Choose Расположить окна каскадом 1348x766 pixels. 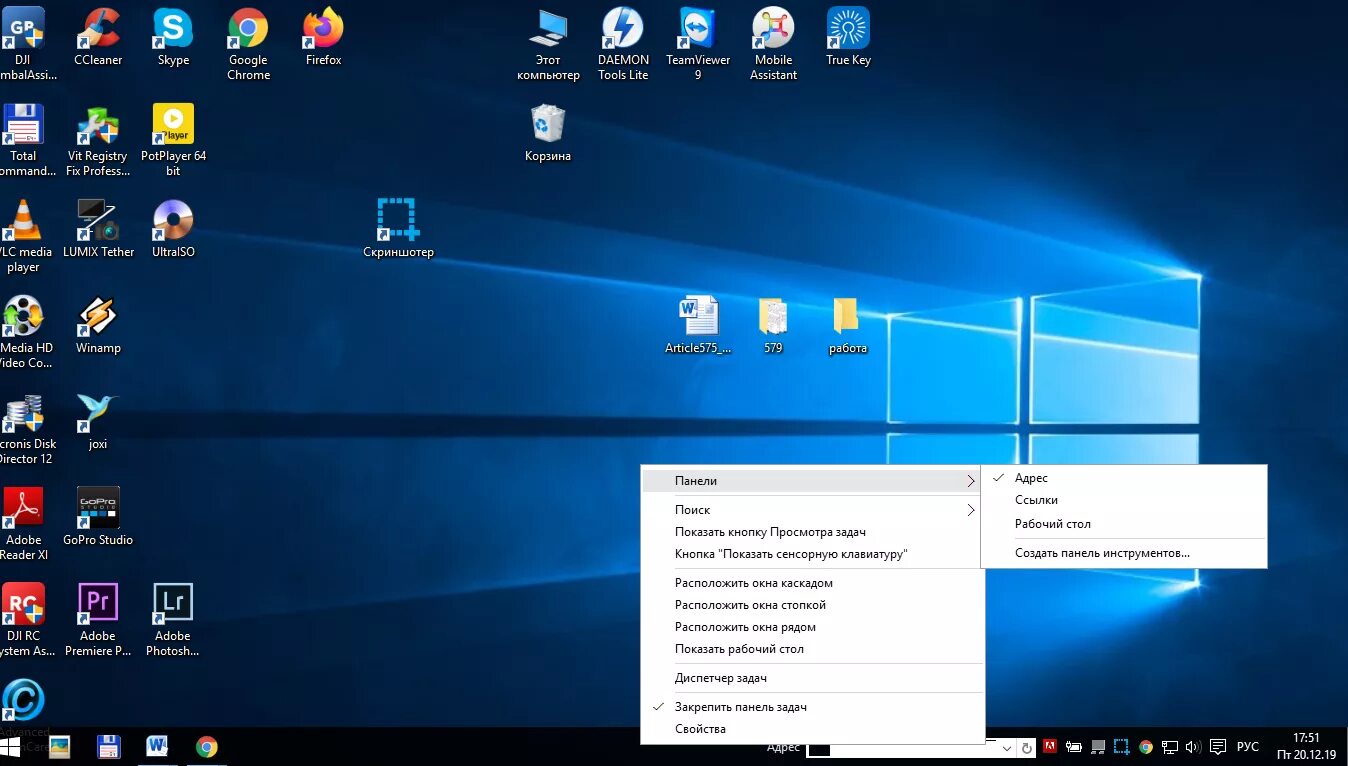coord(812,583)
